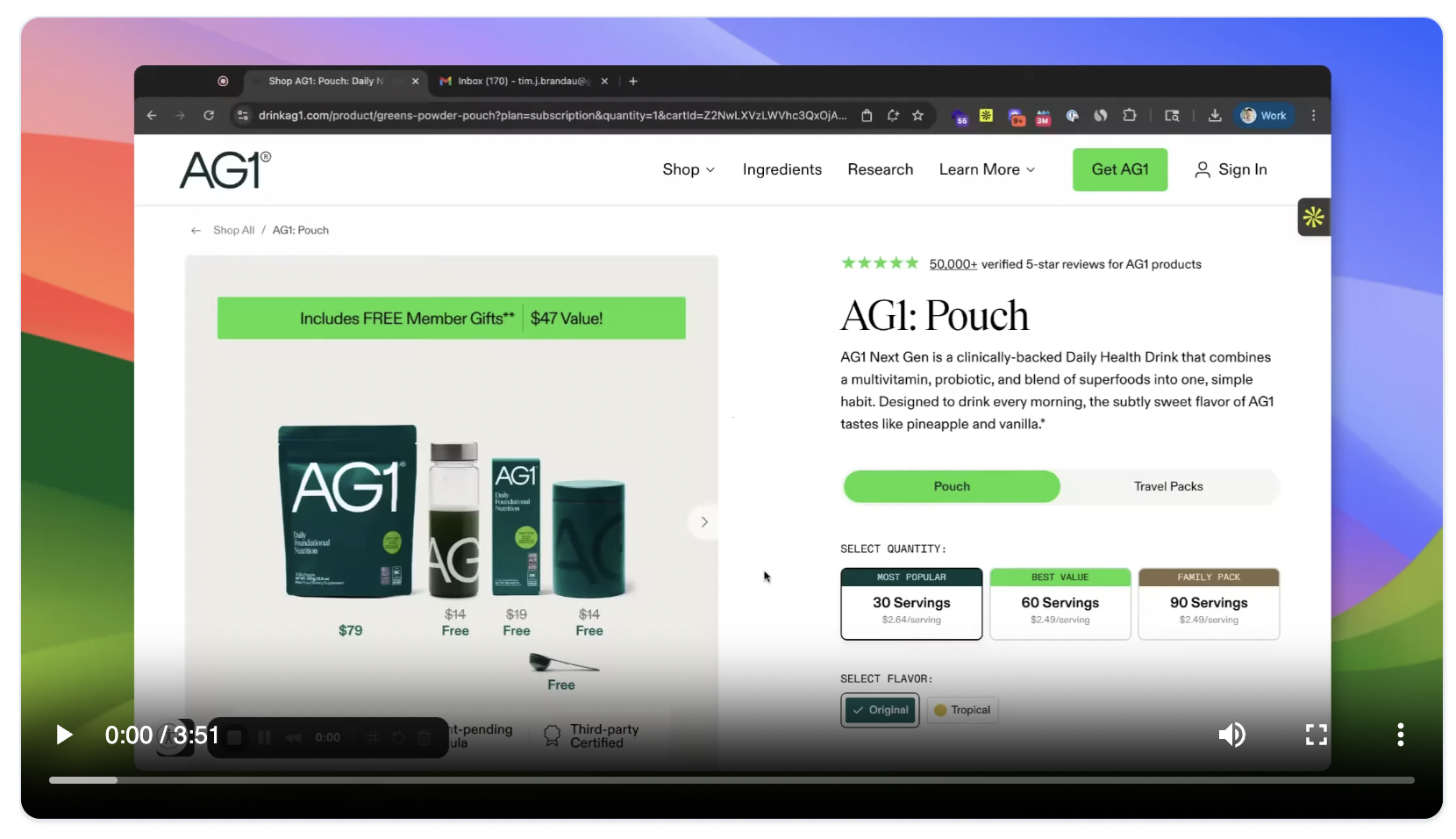Viewport: 1456px width, 839px height.
Task: Open Work profile menu
Action: [1263, 115]
